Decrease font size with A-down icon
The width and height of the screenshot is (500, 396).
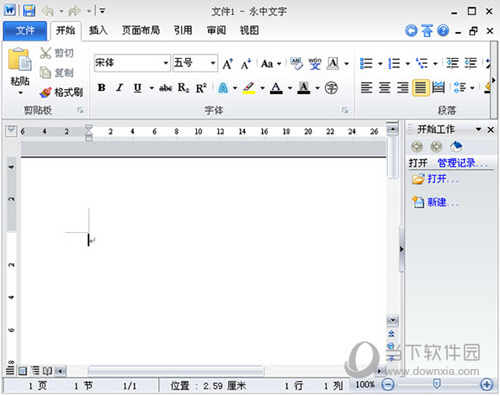(x=246, y=63)
